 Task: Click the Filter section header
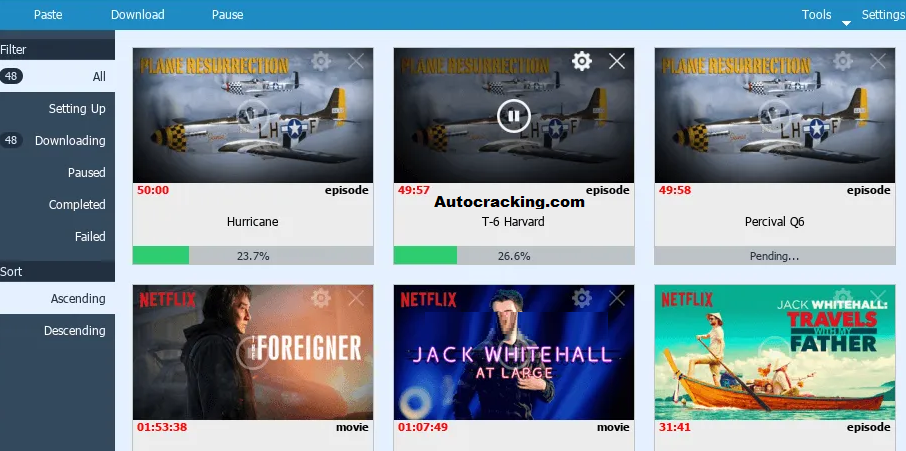tap(57, 50)
